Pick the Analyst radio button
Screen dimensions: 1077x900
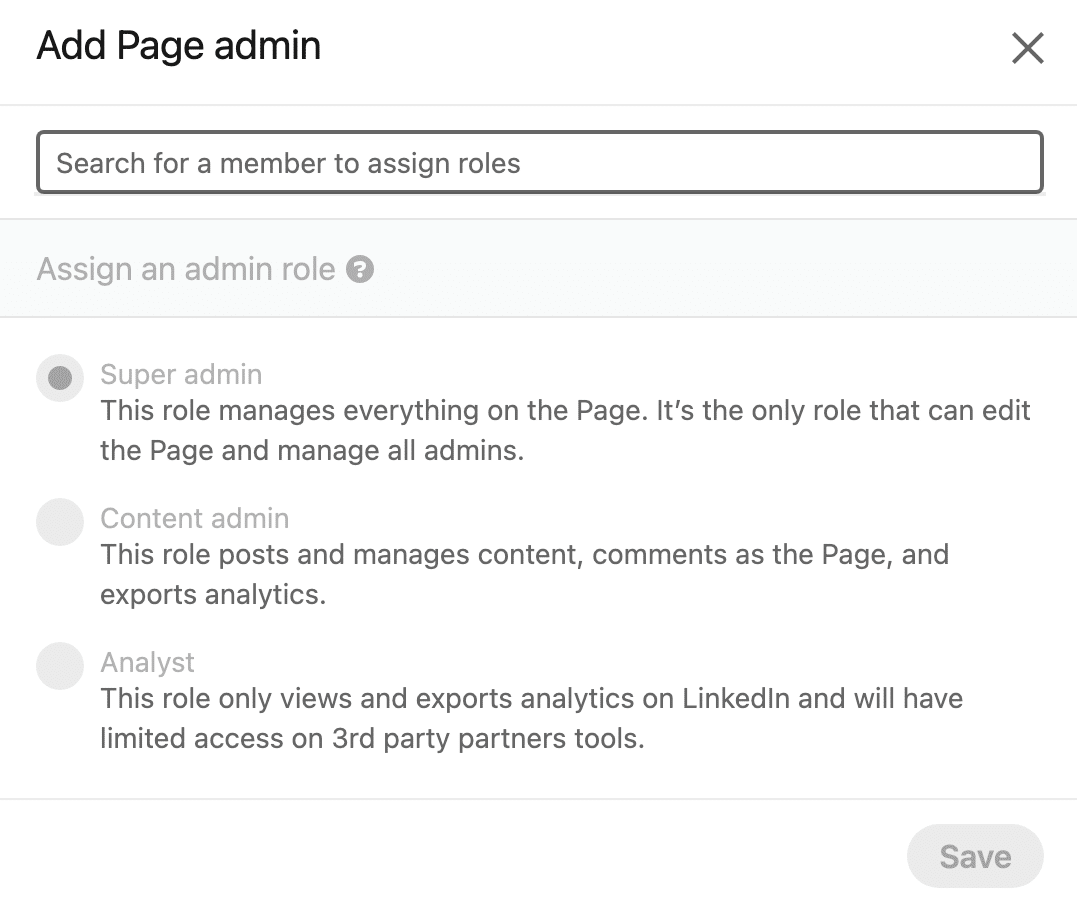tap(60, 666)
